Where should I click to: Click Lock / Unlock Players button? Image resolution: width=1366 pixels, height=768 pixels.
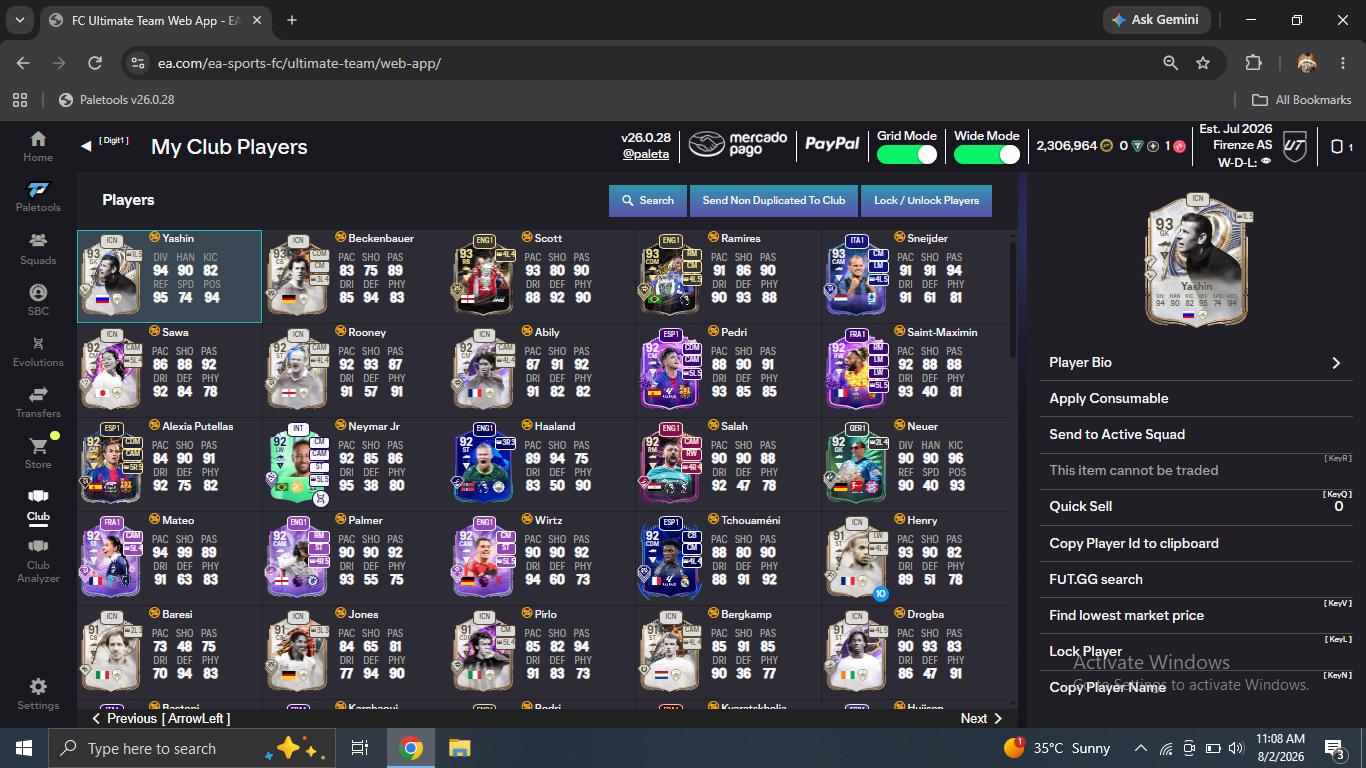click(x=926, y=200)
